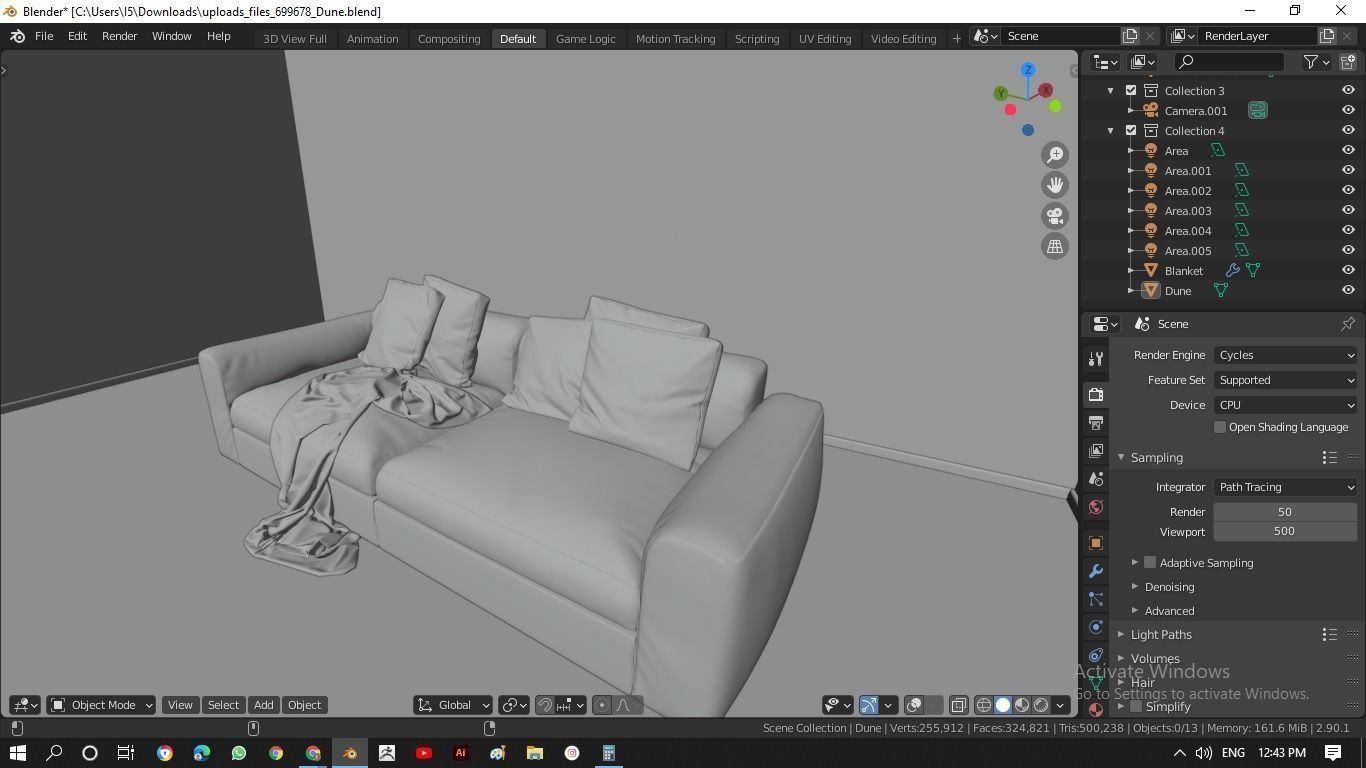Uncheck Collection 4 in the outliner

pos(1131,130)
